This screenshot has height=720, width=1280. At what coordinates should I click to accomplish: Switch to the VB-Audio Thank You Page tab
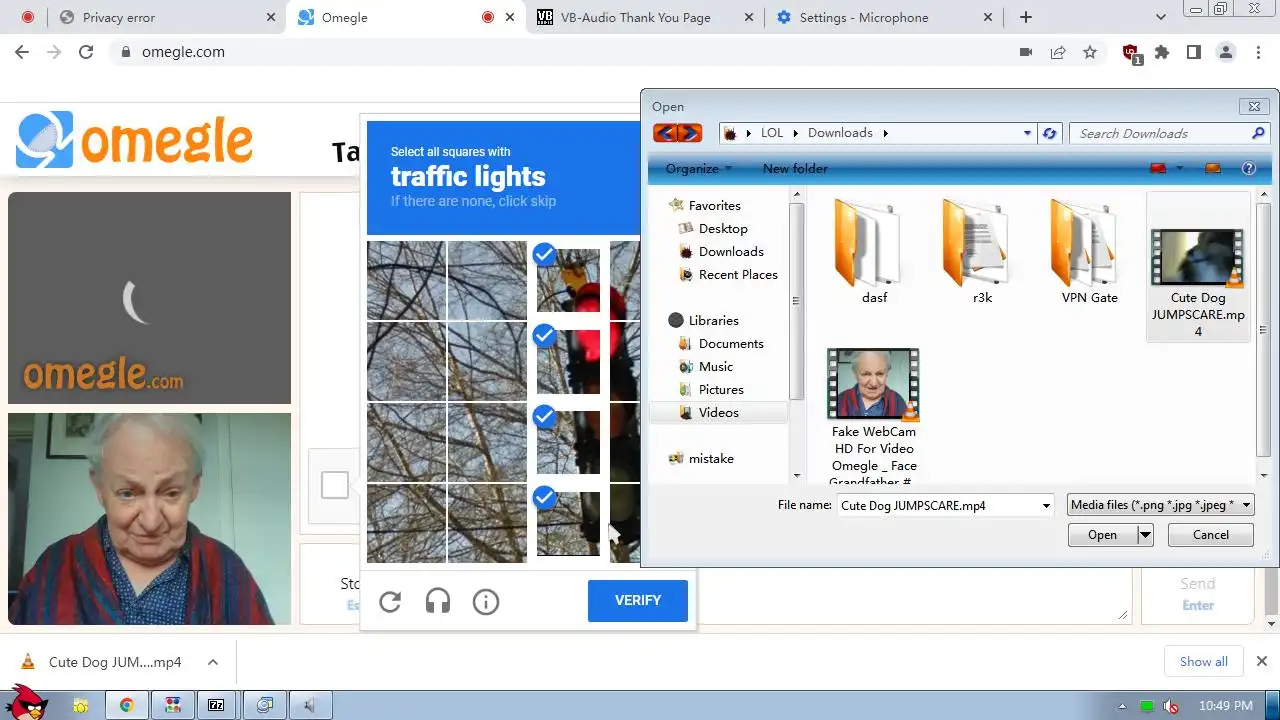[x=643, y=17]
